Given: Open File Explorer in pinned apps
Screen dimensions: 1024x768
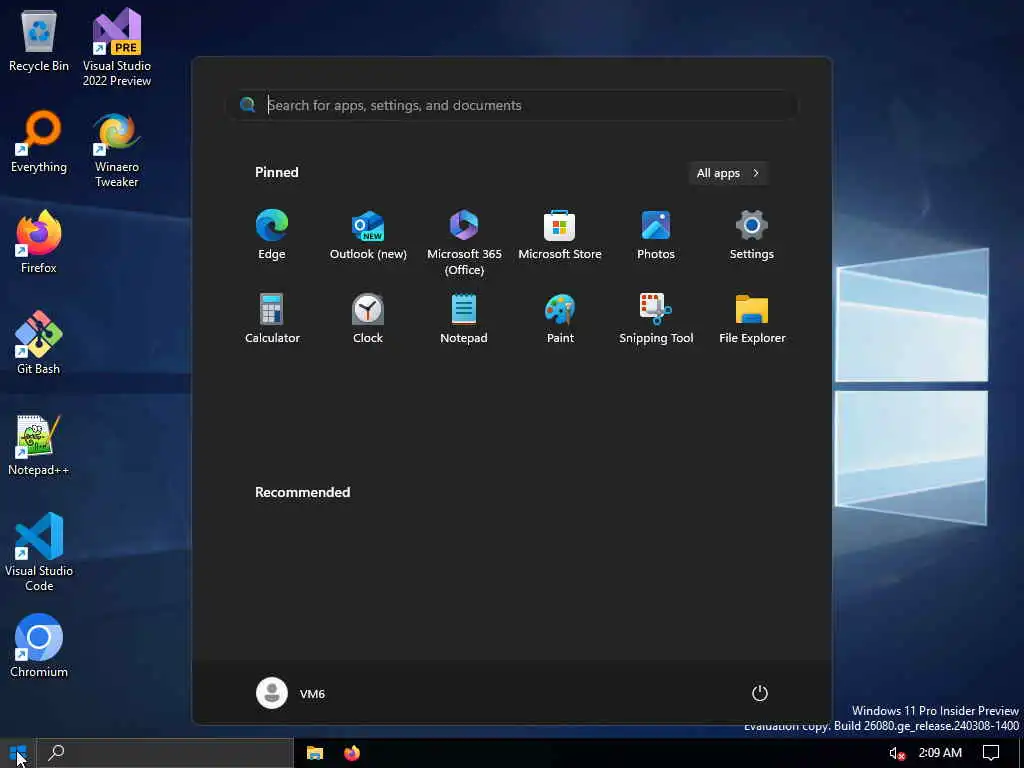Looking at the screenshot, I should click(x=752, y=319).
